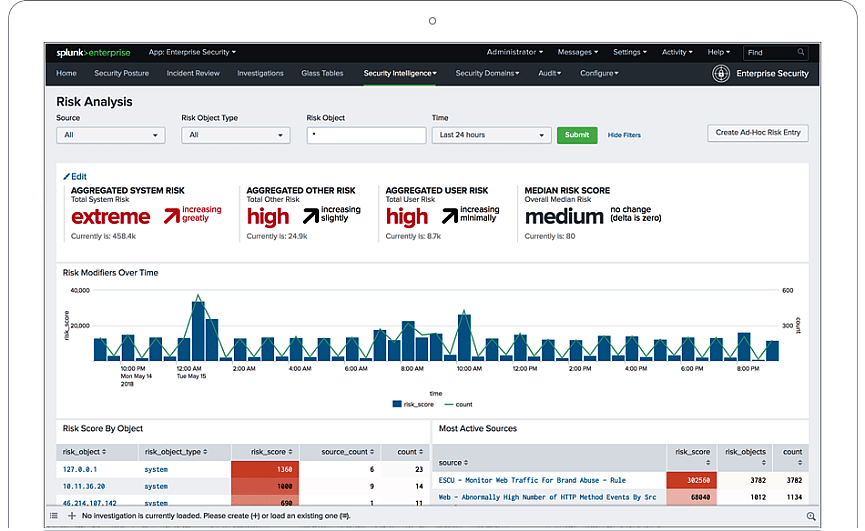Screen dimensions: 865x531
Task: Click the search magnifier in Find box
Action: [800, 52]
